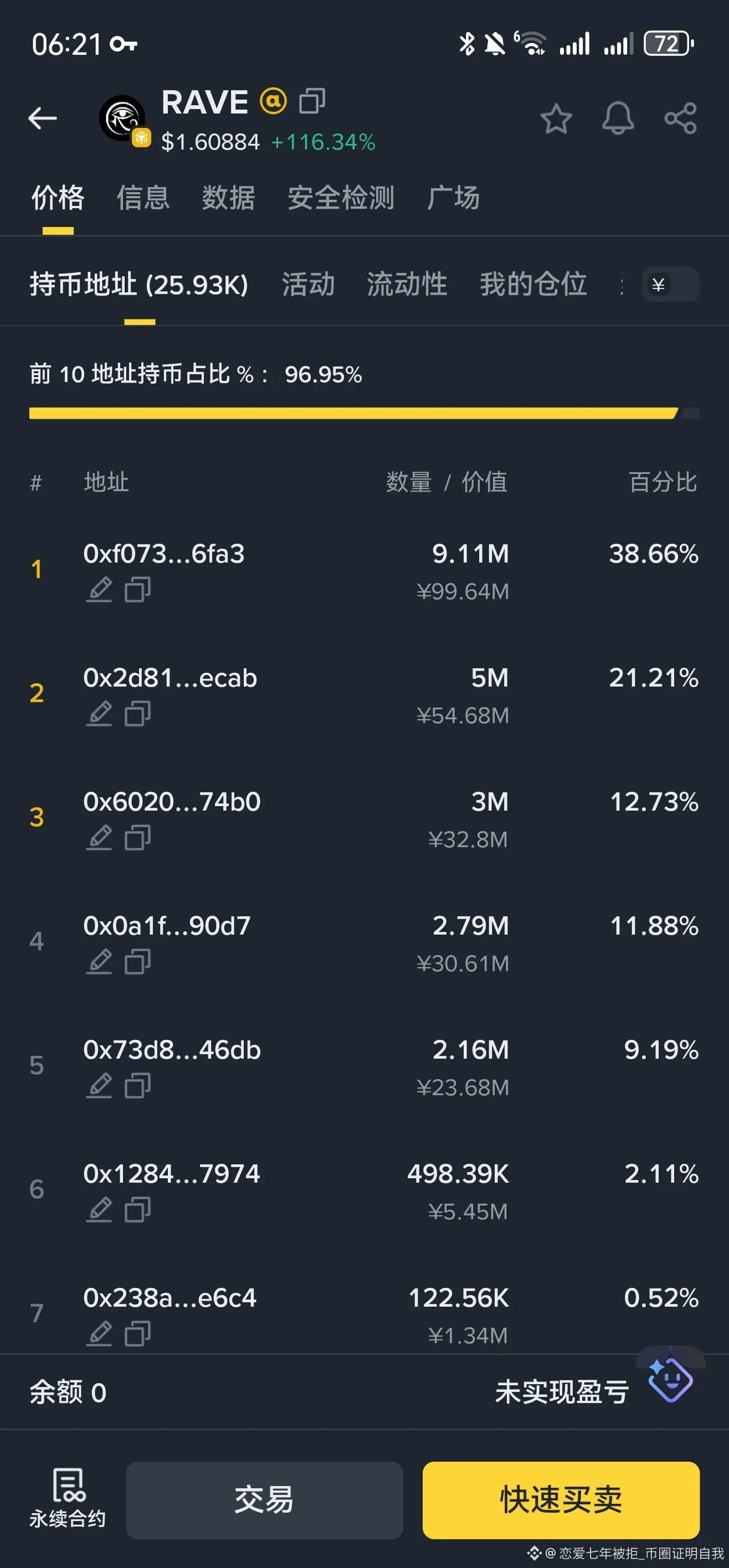729x1568 pixels.
Task: Copy address 0x2d81...ecab
Action: click(137, 713)
